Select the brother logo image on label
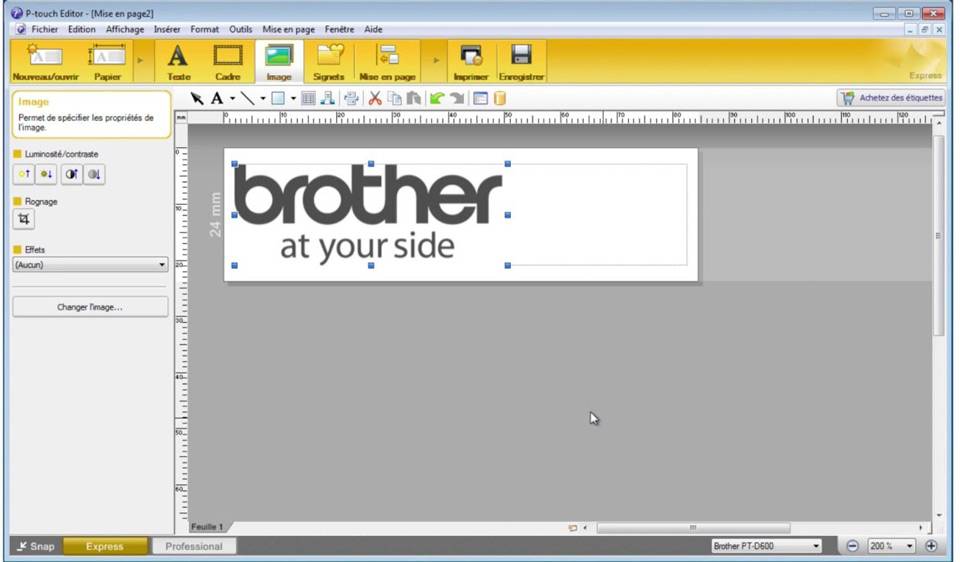960x562 pixels. click(x=370, y=215)
